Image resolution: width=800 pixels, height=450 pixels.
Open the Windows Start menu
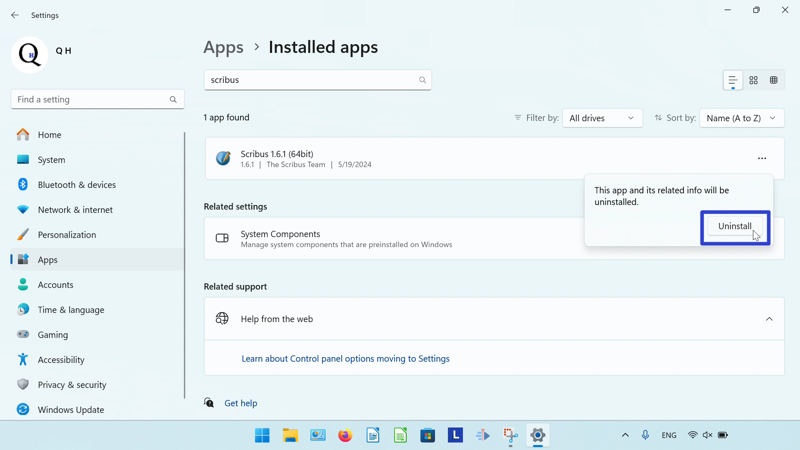[262, 435]
